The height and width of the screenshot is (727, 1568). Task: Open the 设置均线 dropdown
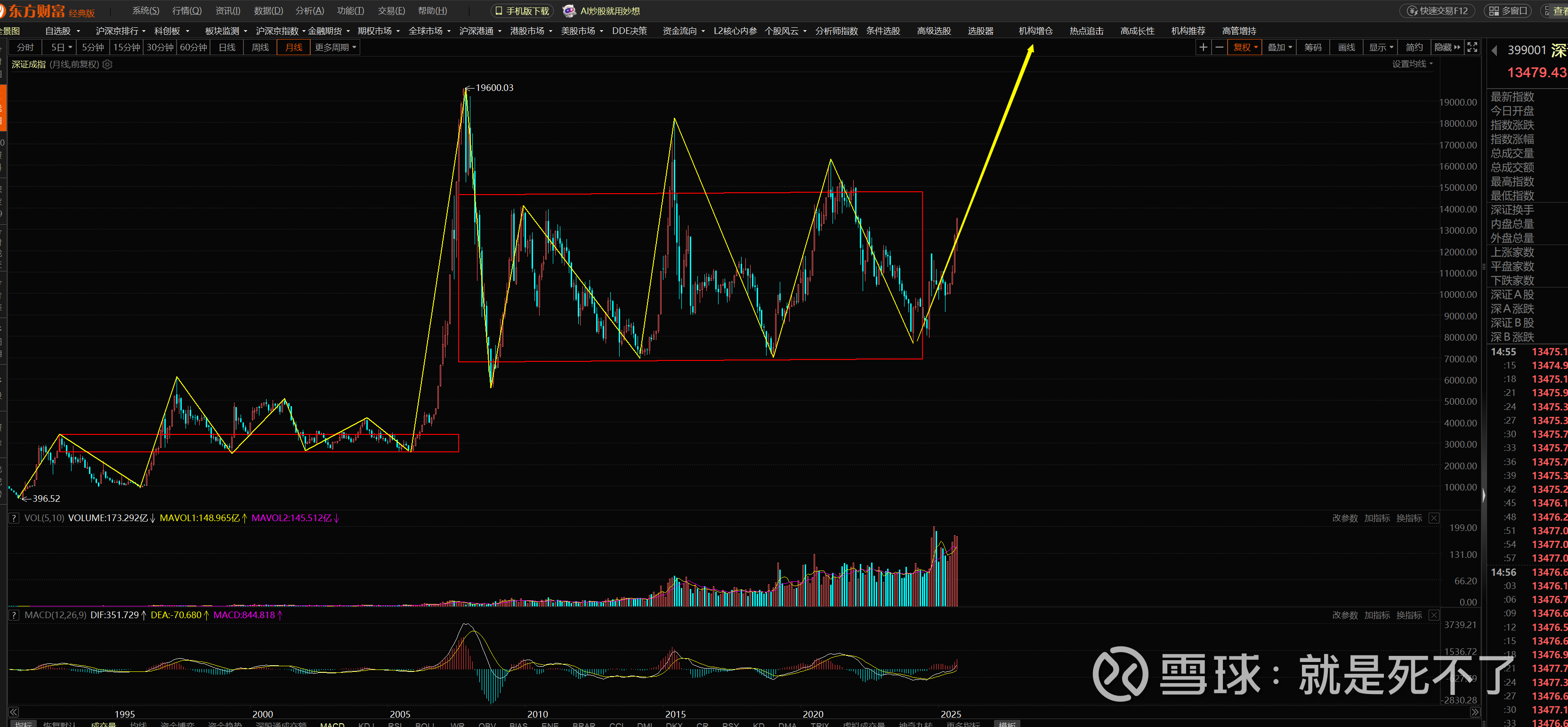(x=1412, y=64)
